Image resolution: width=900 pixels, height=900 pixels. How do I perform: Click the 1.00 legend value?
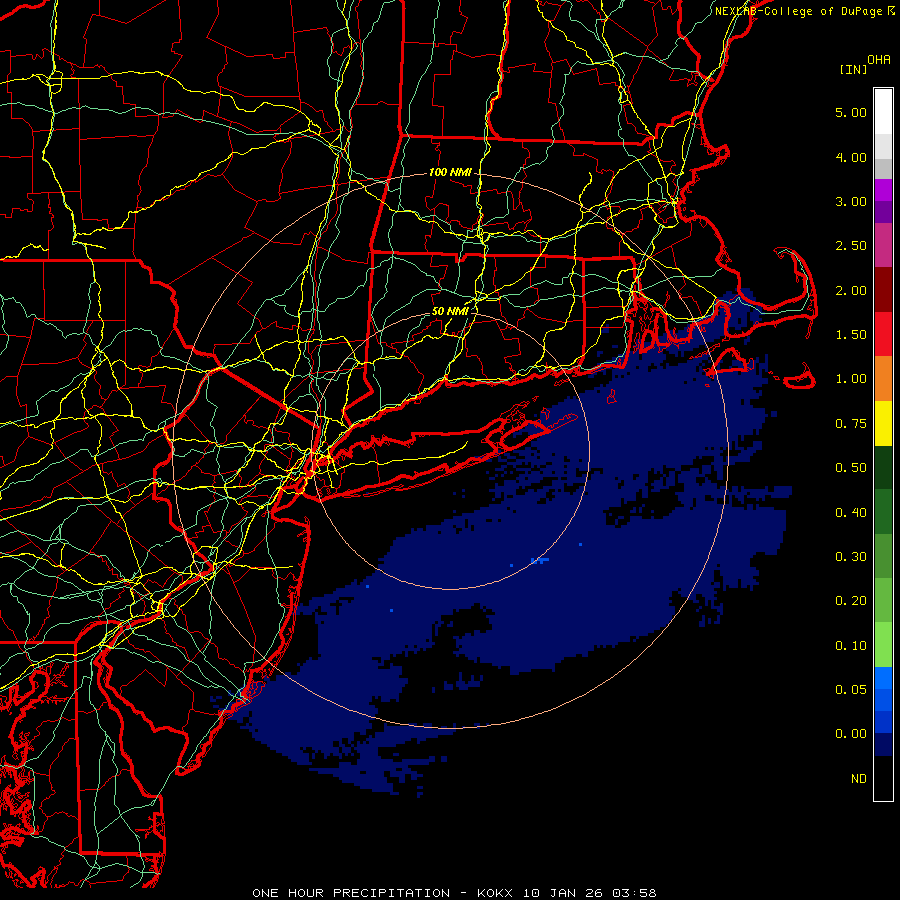pyautogui.click(x=851, y=379)
